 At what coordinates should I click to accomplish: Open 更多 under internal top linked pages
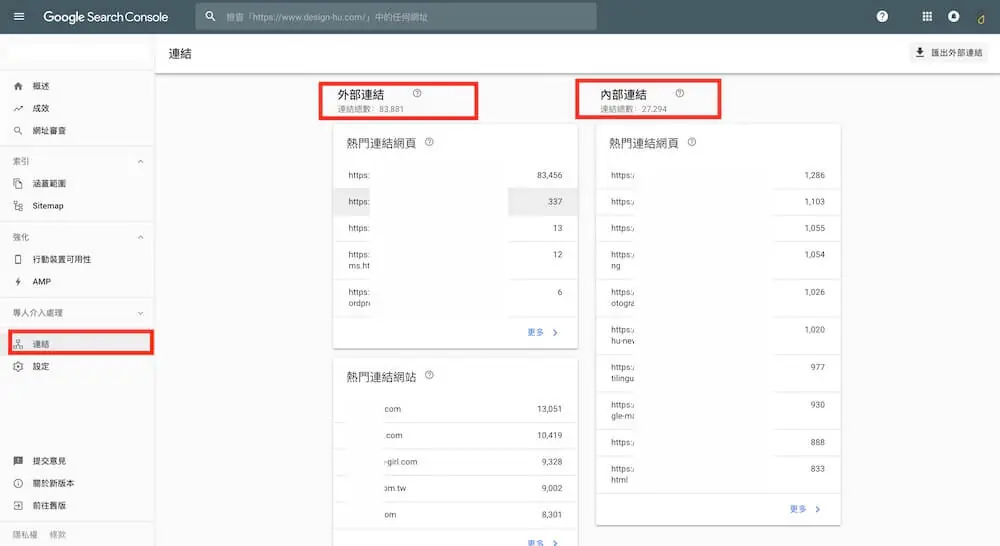pyautogui.click(x=805, y=509)
